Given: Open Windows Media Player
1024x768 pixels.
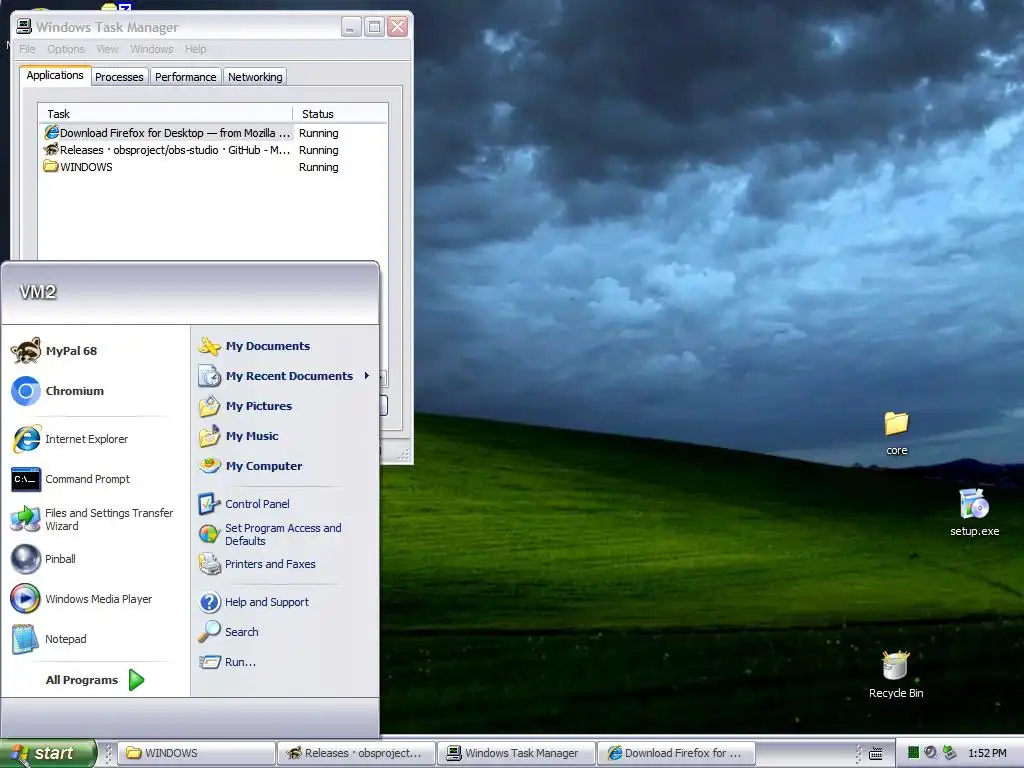Looking at the screenshot, I should point(82,599).
